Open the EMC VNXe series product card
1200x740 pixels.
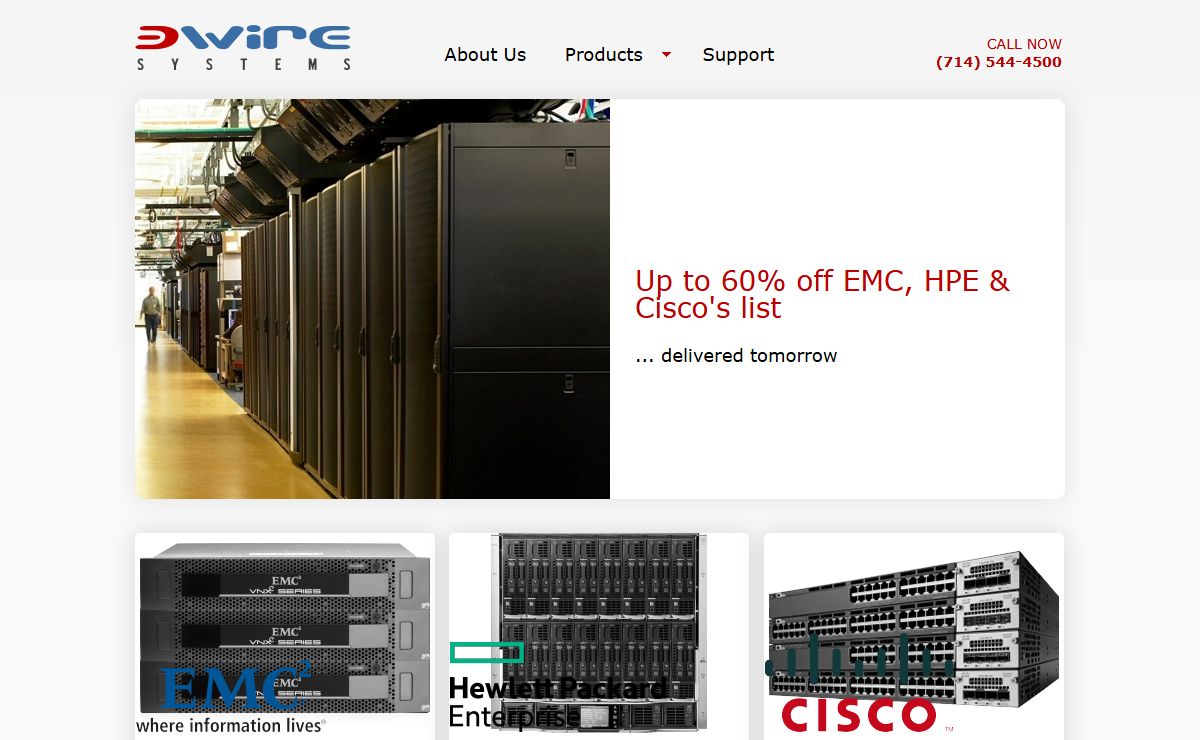click(285, 636)
